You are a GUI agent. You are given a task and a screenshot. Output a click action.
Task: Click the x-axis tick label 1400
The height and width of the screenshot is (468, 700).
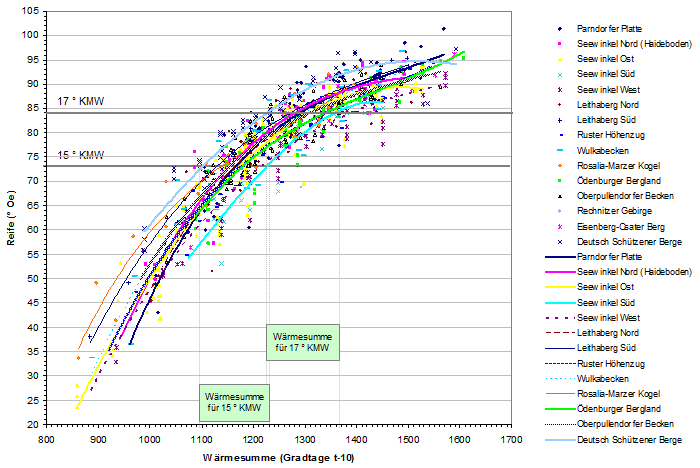click(x=356, y=440)
